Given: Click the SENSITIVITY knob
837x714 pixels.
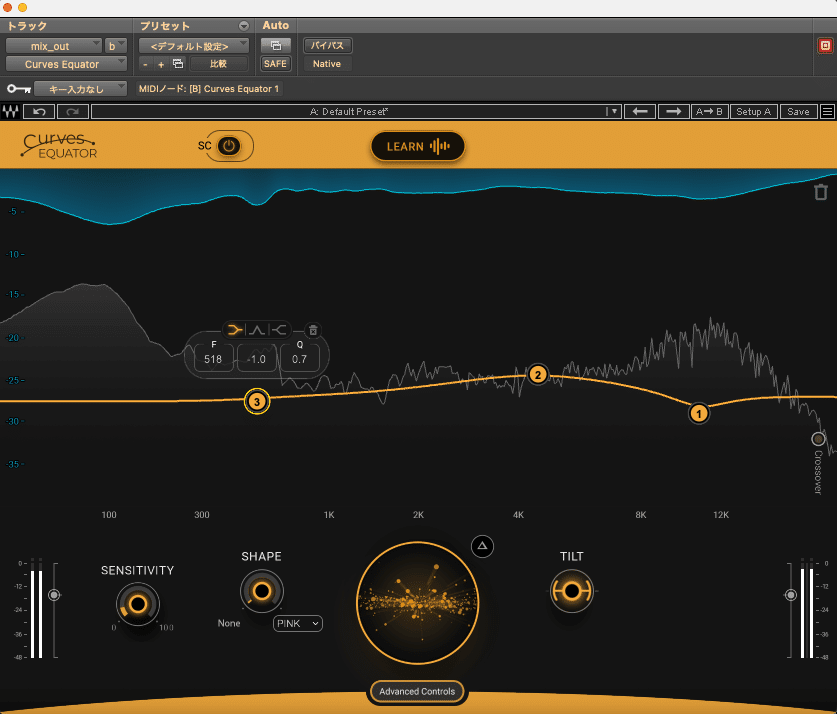Looking at the screenshot, I should [138, 604].
